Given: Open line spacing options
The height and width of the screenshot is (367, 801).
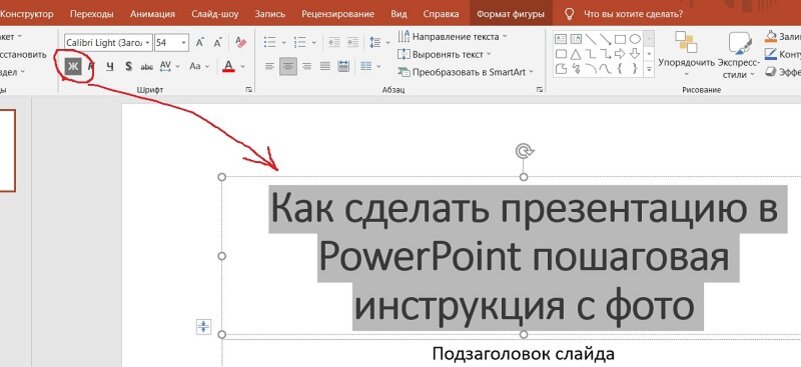Looking at the screenshot, I should tap(376, 42).
